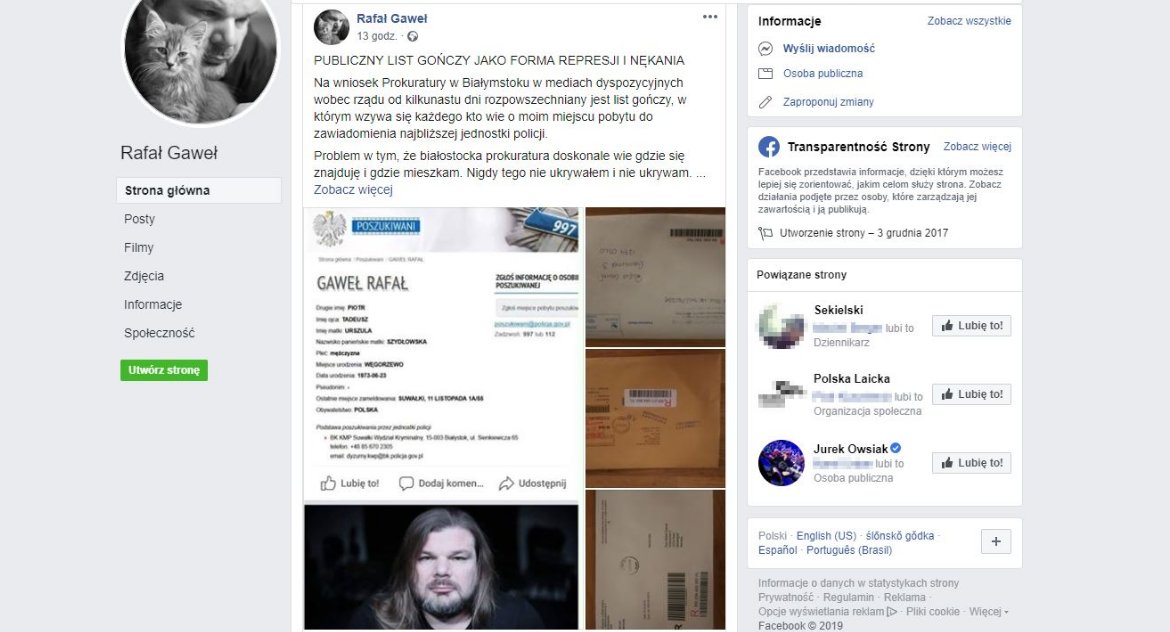
Task: Click the public globe icon next to 13 godz.
Action: point(413,37)
